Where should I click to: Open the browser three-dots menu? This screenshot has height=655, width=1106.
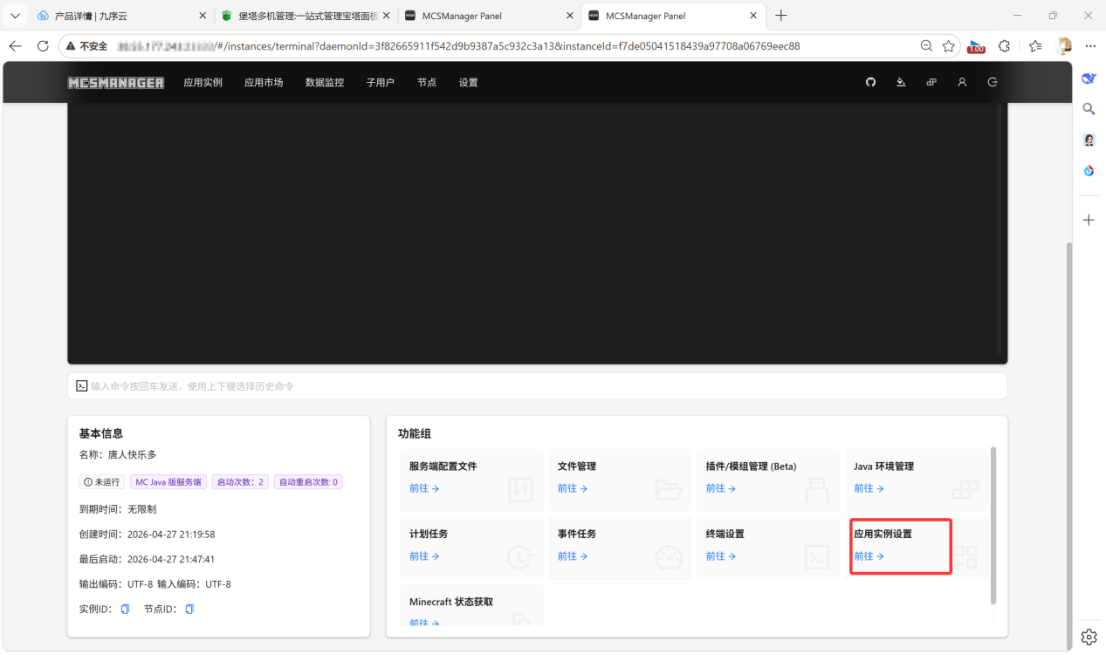pos(1090,46)
